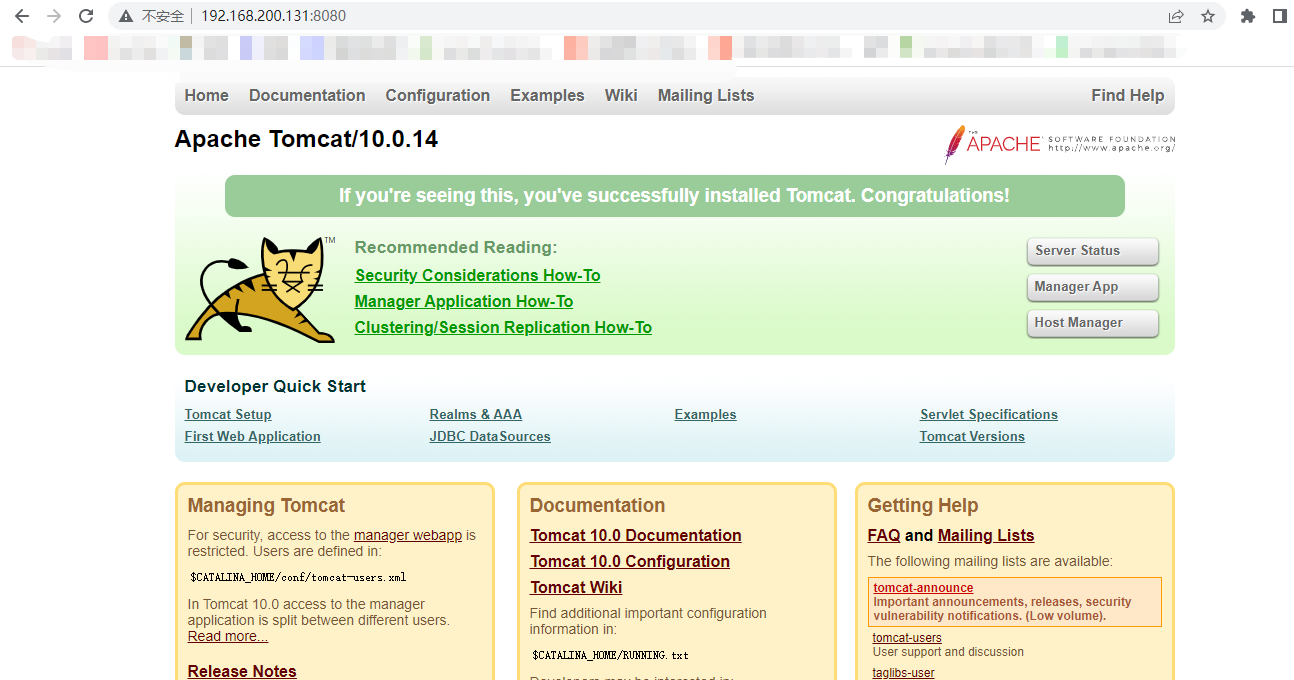Screen dimensions: 1294x680
Task: Click the share page icon
Action: click(1176, 16)
